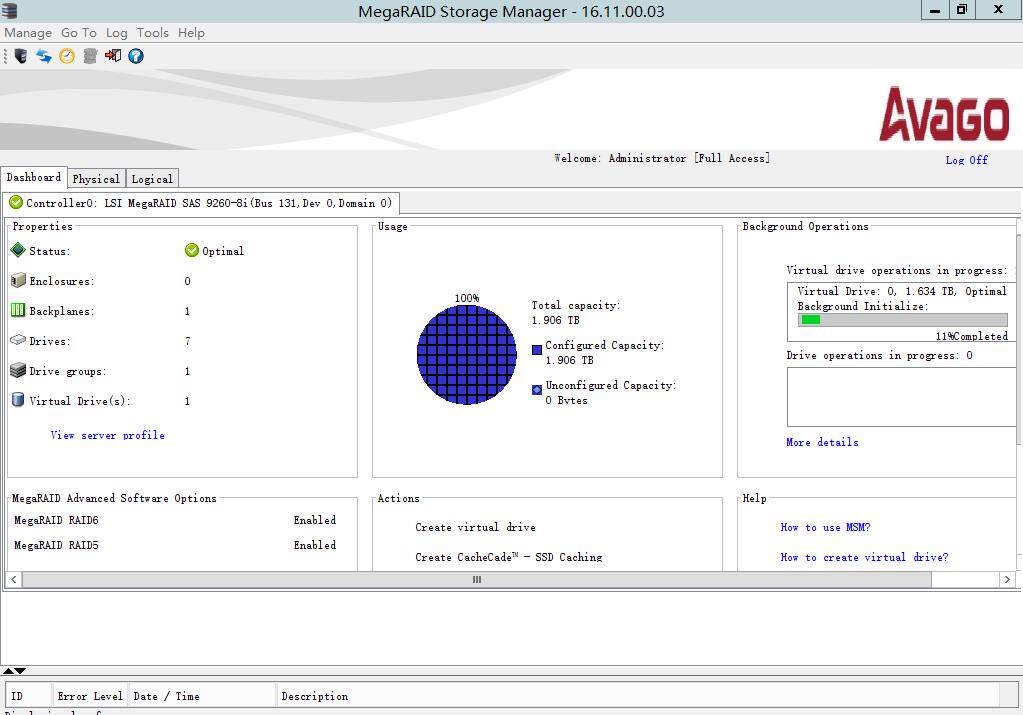
Task: Click the log pane collapse up arrow
Action: (x=8, y=671)
